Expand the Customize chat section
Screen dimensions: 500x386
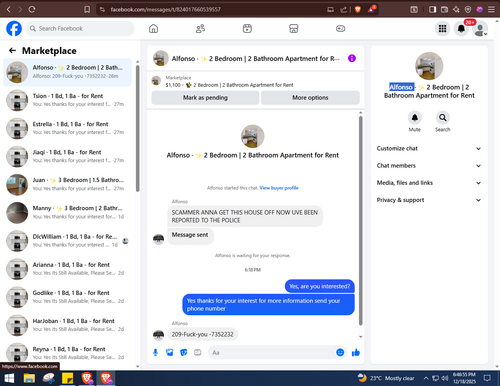coord(429,148)
